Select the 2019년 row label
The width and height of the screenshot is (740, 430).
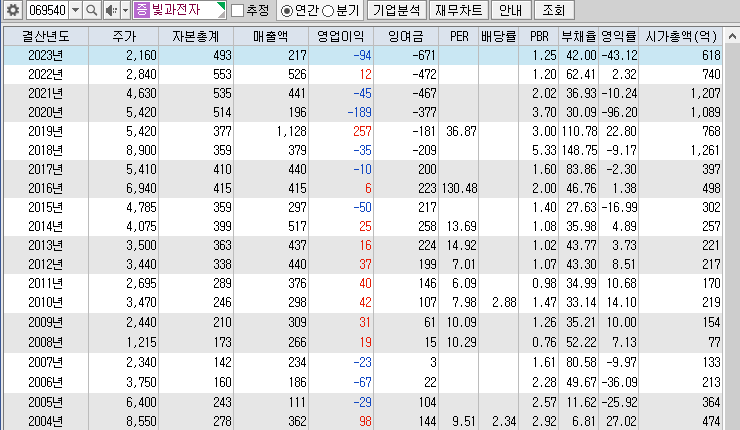click(46, 131)
